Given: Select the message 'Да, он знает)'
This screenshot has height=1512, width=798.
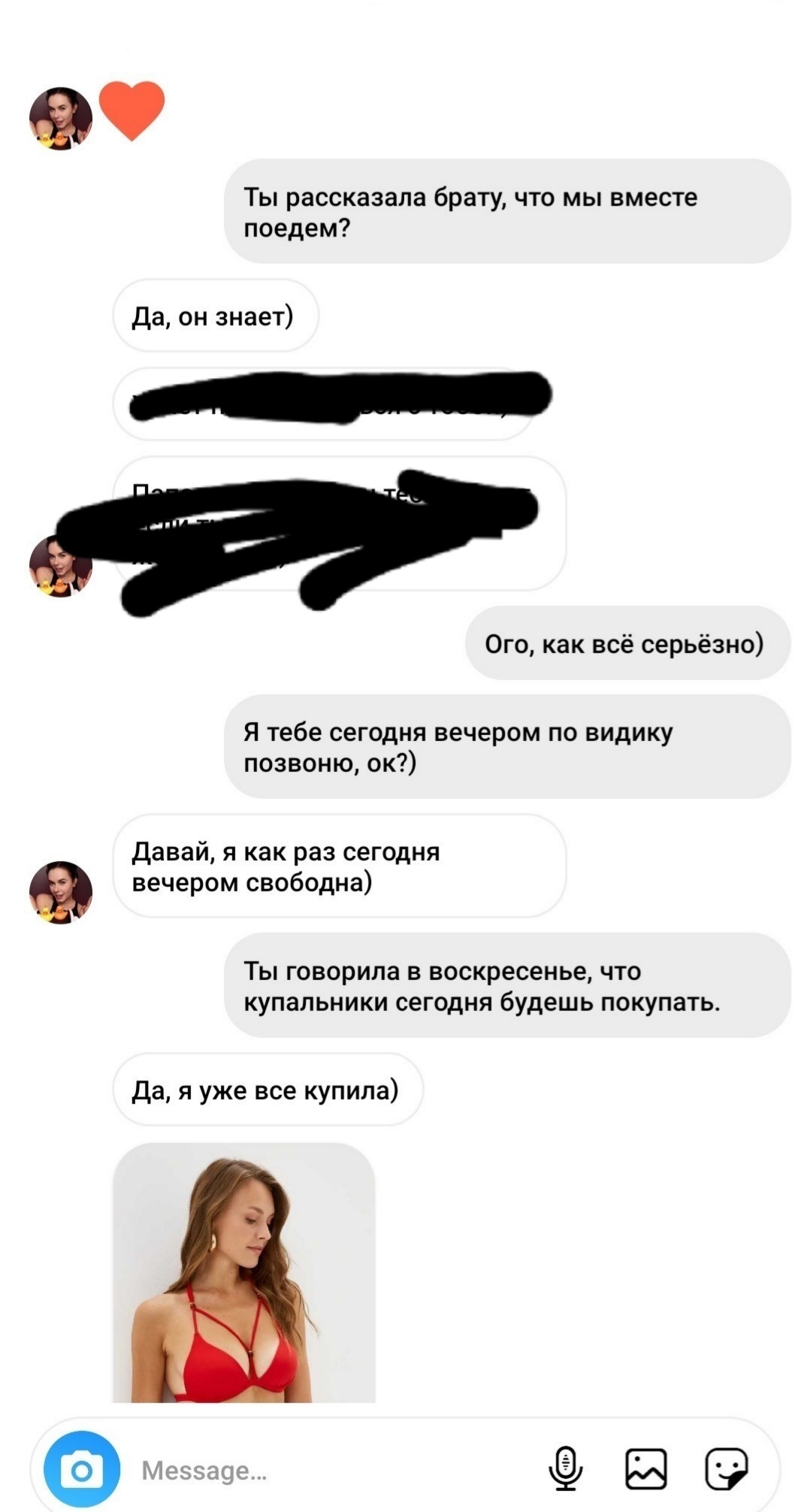Looking at the screenshot, I should (x=216, y=316).
